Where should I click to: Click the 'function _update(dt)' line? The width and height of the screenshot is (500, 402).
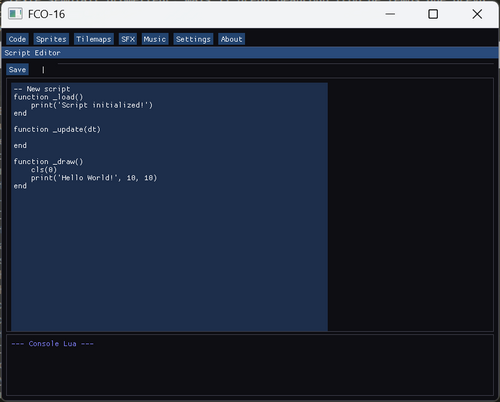[57, 129]
